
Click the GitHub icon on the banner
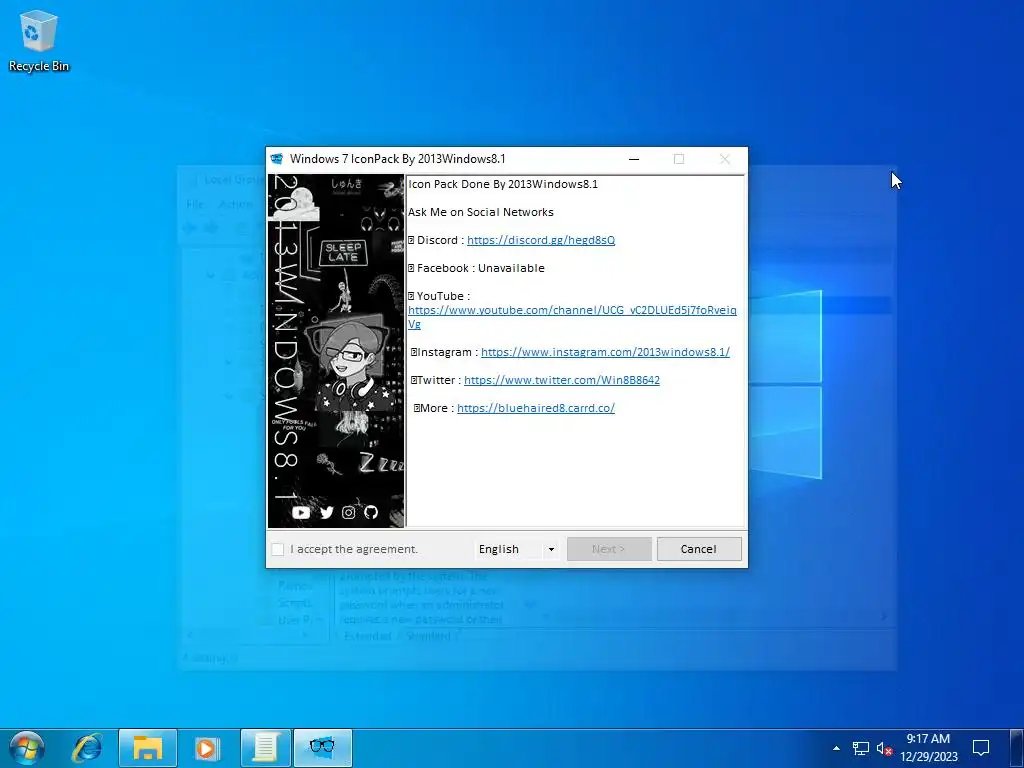[371, 513]
